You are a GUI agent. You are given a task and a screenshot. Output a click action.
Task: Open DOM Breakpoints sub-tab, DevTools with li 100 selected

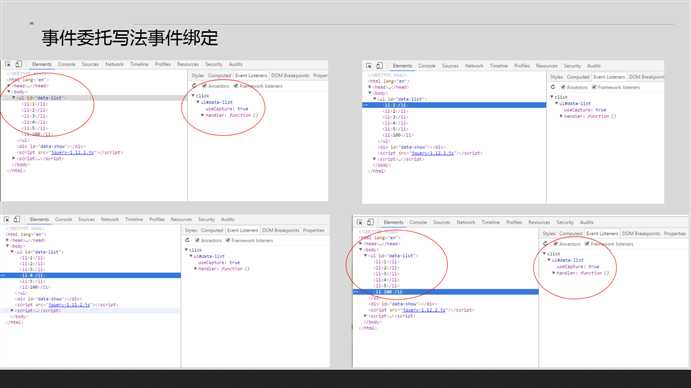tap(641, 233)
